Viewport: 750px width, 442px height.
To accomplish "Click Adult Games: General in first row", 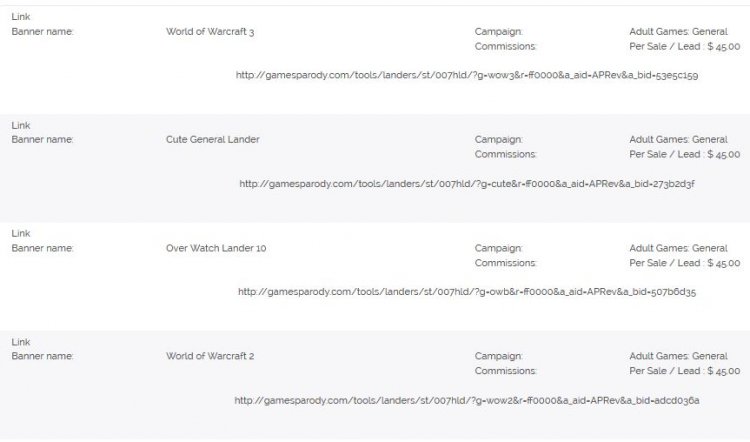I will pos(678,32).
